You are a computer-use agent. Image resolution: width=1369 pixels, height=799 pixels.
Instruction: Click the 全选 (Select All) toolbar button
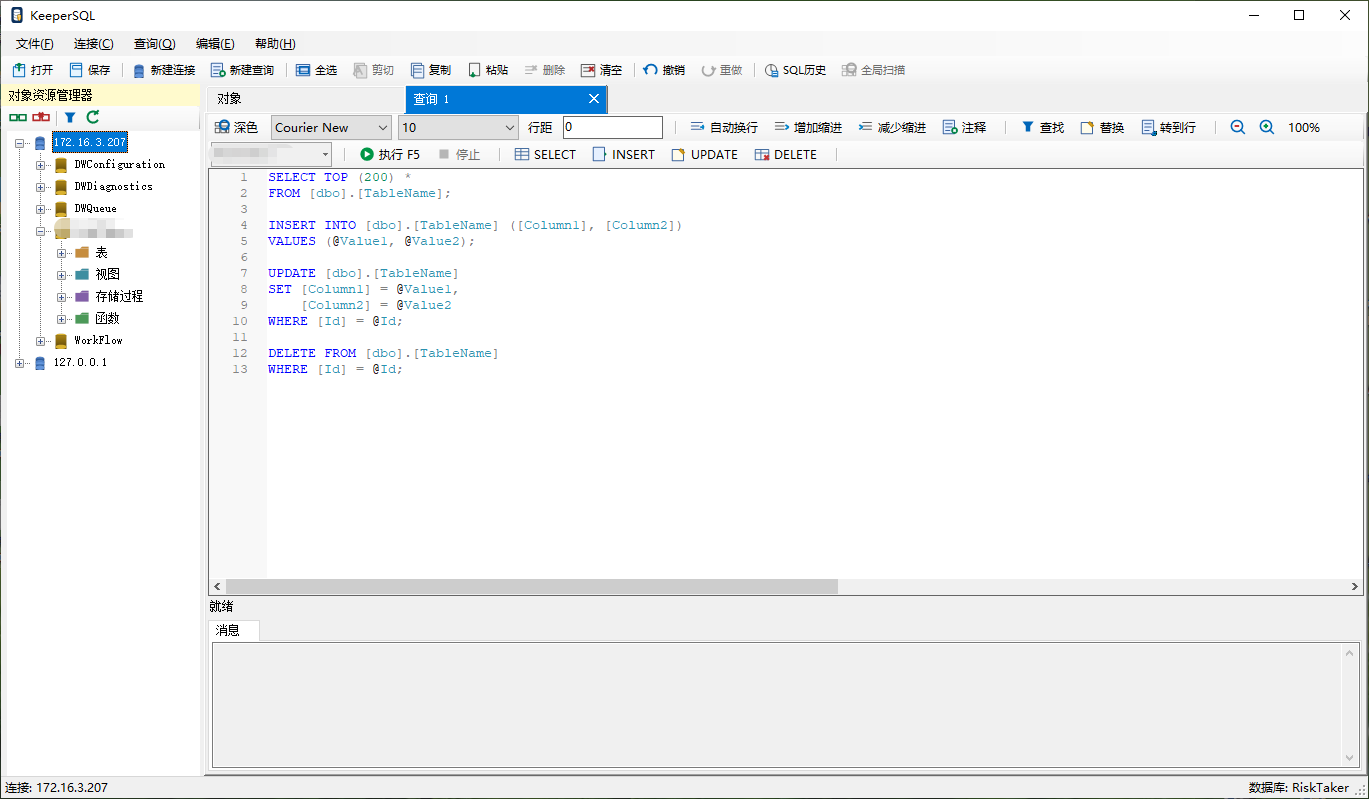point(317,70)
